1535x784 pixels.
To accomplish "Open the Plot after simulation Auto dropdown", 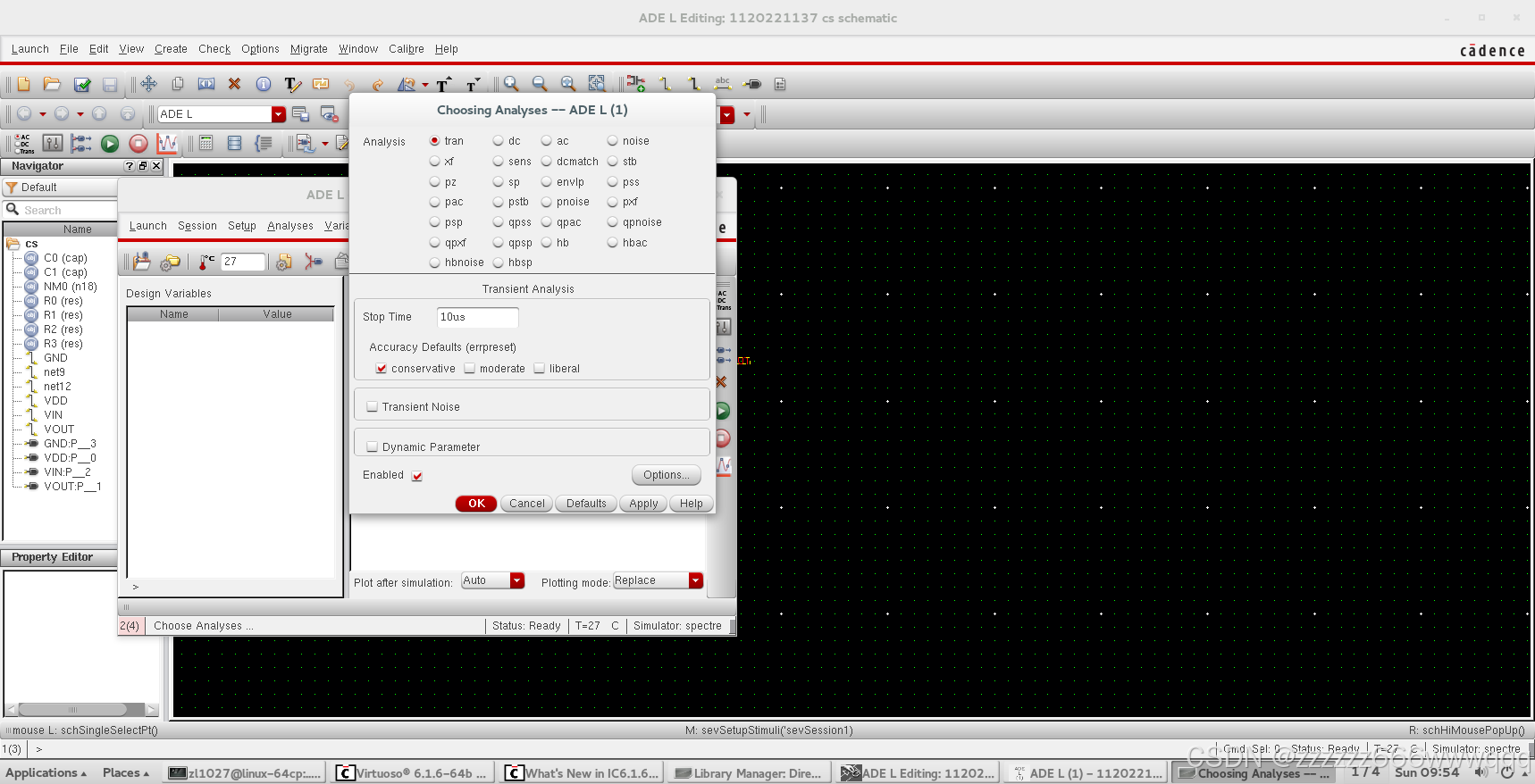I will click(516, 580).
